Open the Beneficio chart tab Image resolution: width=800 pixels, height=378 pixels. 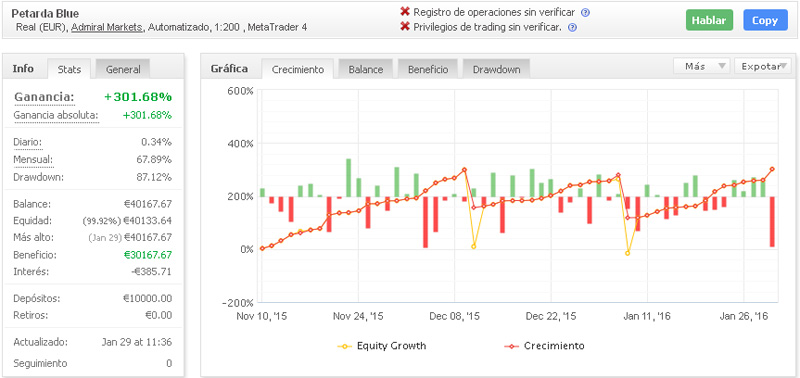click(x=428, y=69)
